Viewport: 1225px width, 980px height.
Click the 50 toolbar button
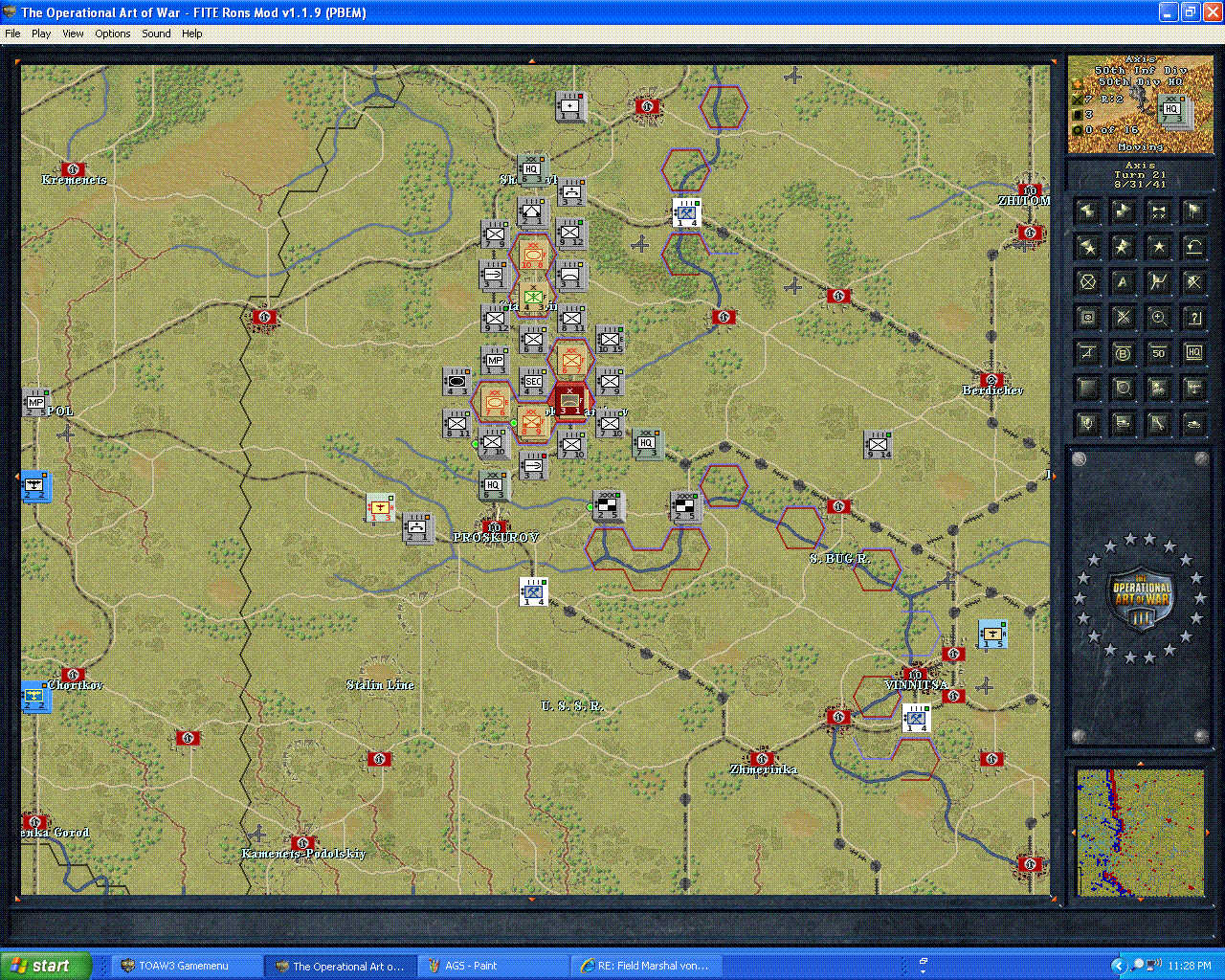pos(1158,353)
